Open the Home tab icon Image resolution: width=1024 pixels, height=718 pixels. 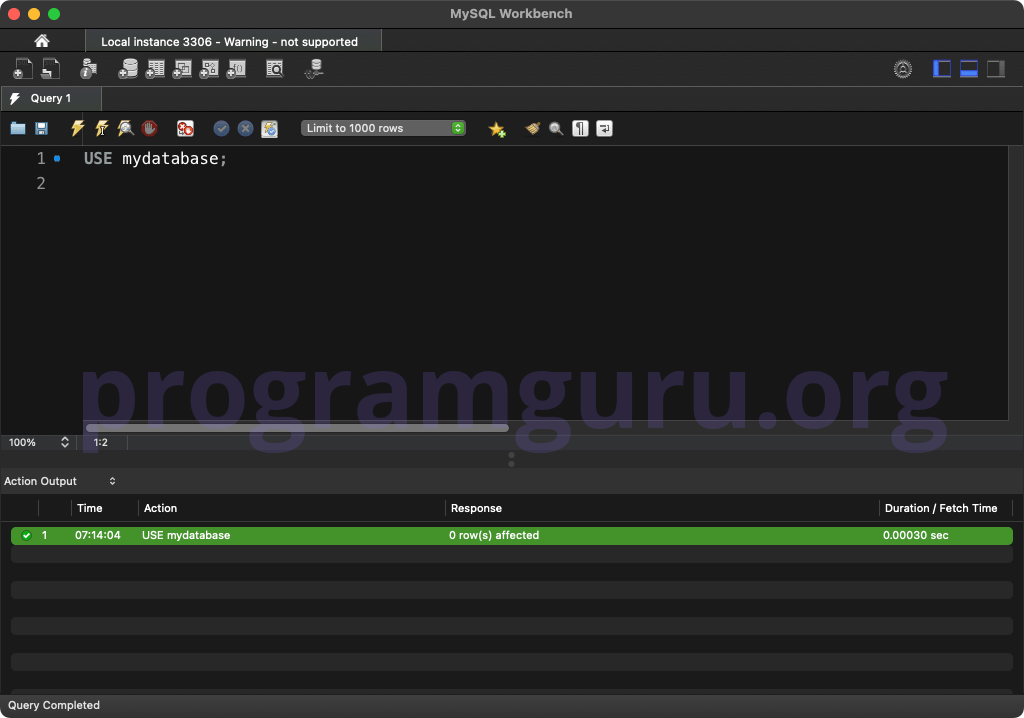pyautogui.click(x=42, y=41)
